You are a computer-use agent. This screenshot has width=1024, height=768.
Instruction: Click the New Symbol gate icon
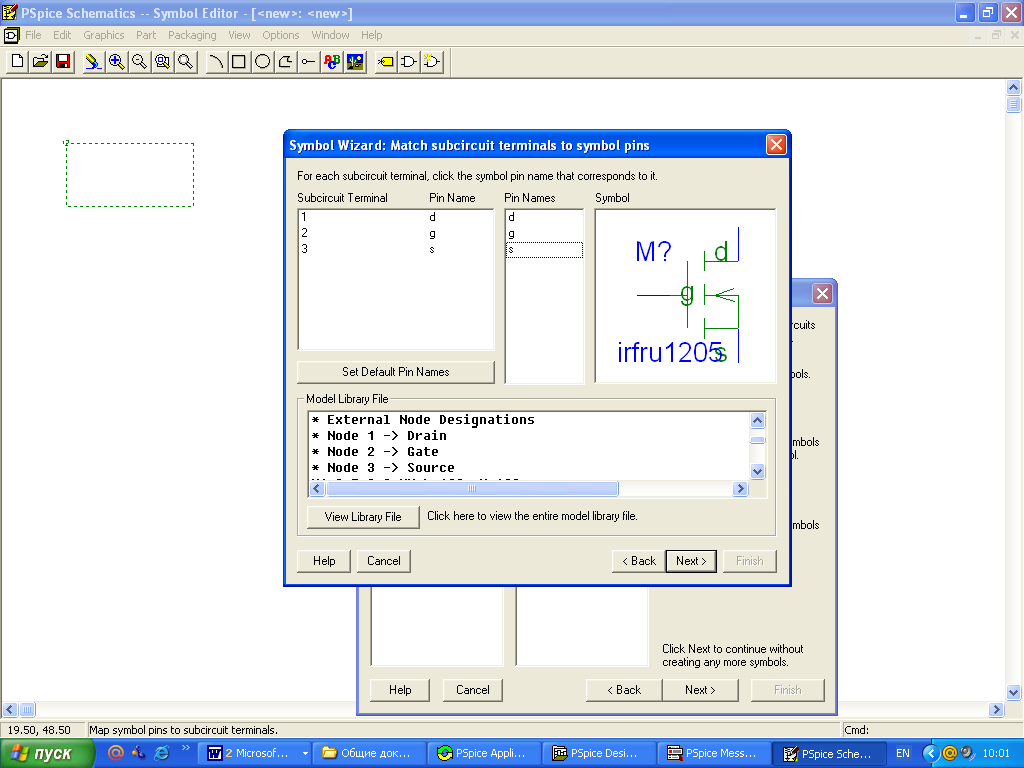click(x=432, y=62)
